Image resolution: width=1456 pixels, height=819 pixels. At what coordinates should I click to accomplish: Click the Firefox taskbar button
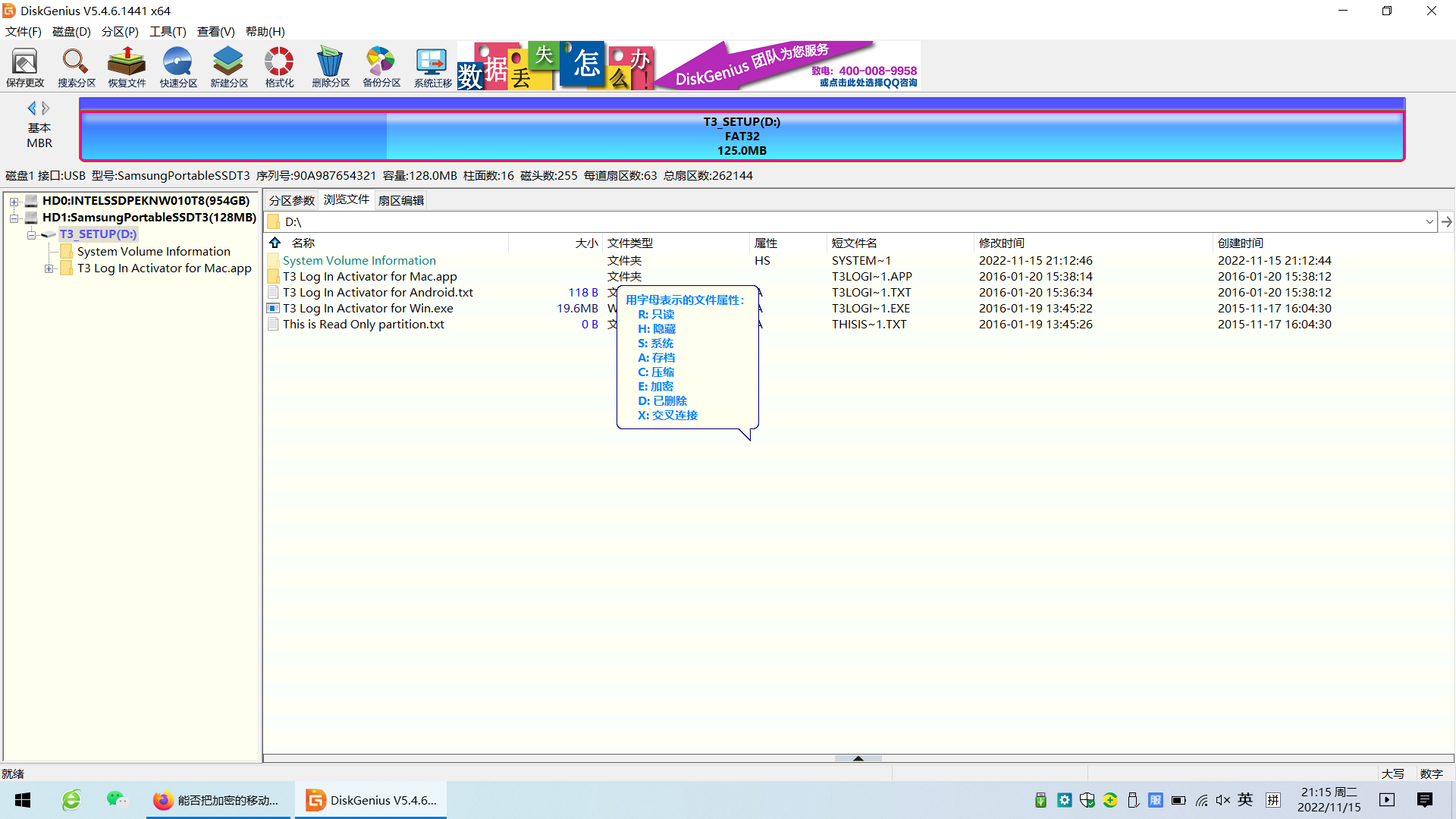coord(217,801)
